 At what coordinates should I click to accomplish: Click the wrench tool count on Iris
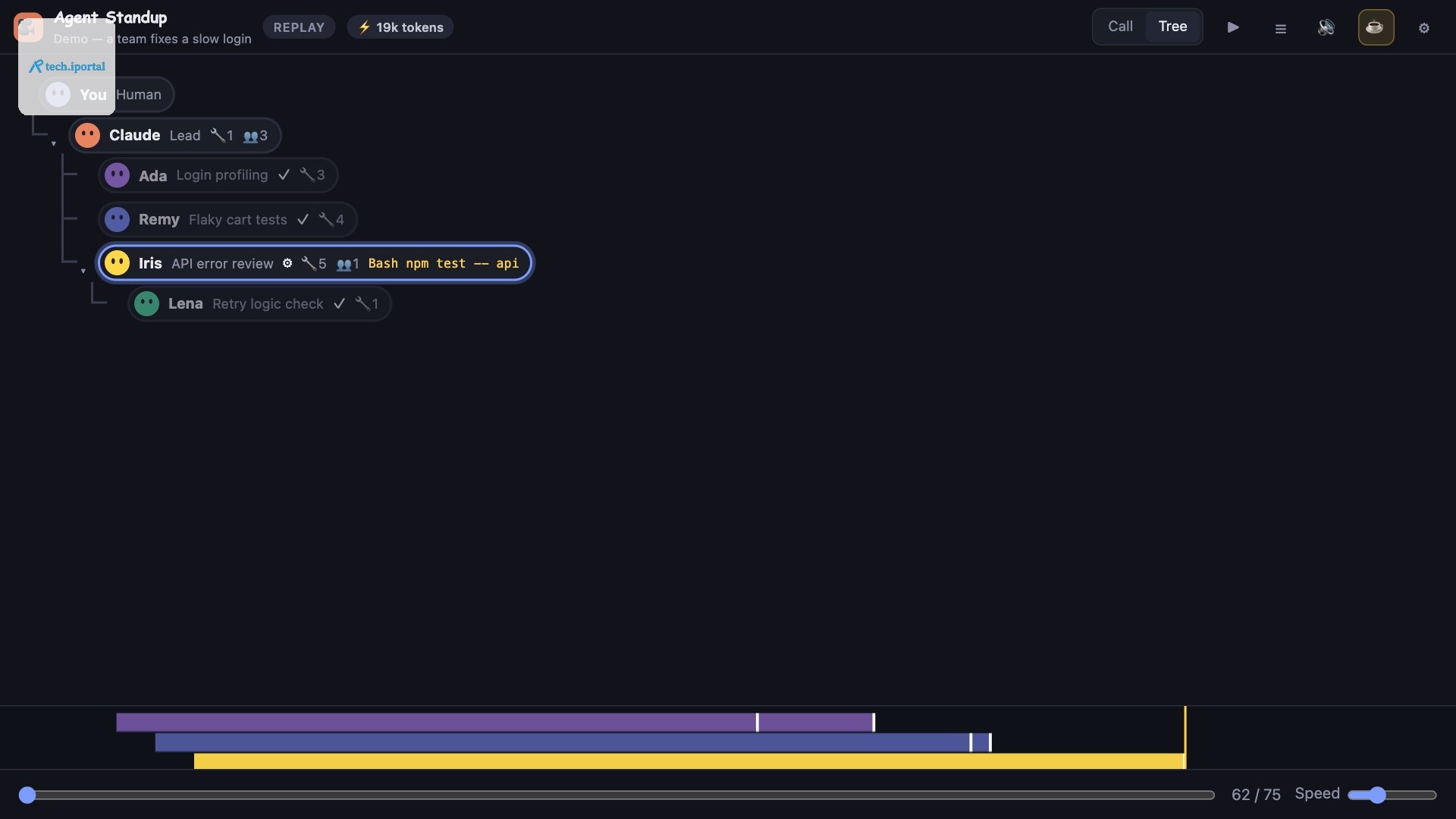click(314, 263)
